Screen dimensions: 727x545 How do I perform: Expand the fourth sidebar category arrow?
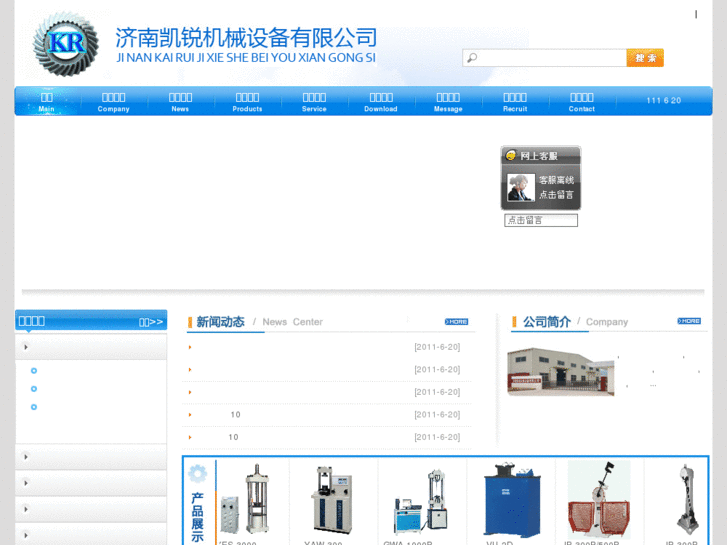click(26, 509)
